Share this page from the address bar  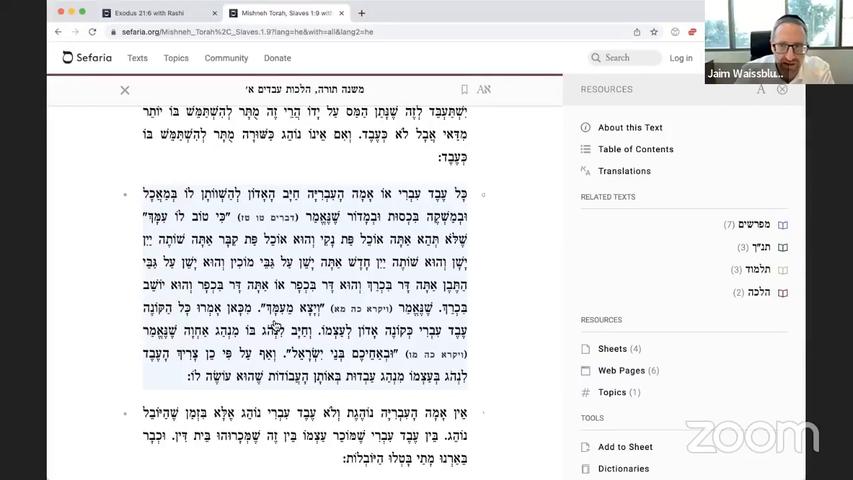636,32
